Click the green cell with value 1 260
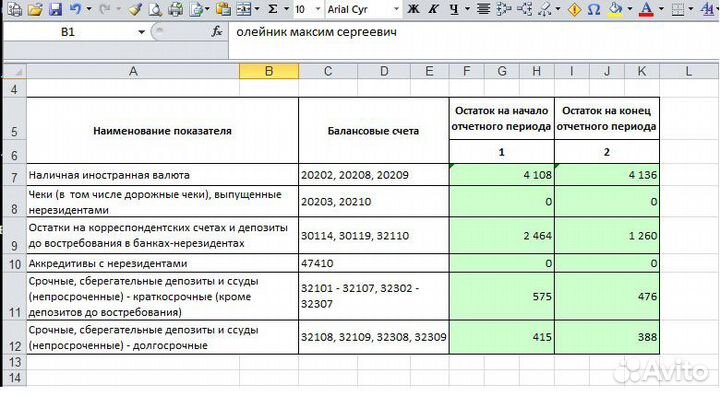 (x=607, y=236)
